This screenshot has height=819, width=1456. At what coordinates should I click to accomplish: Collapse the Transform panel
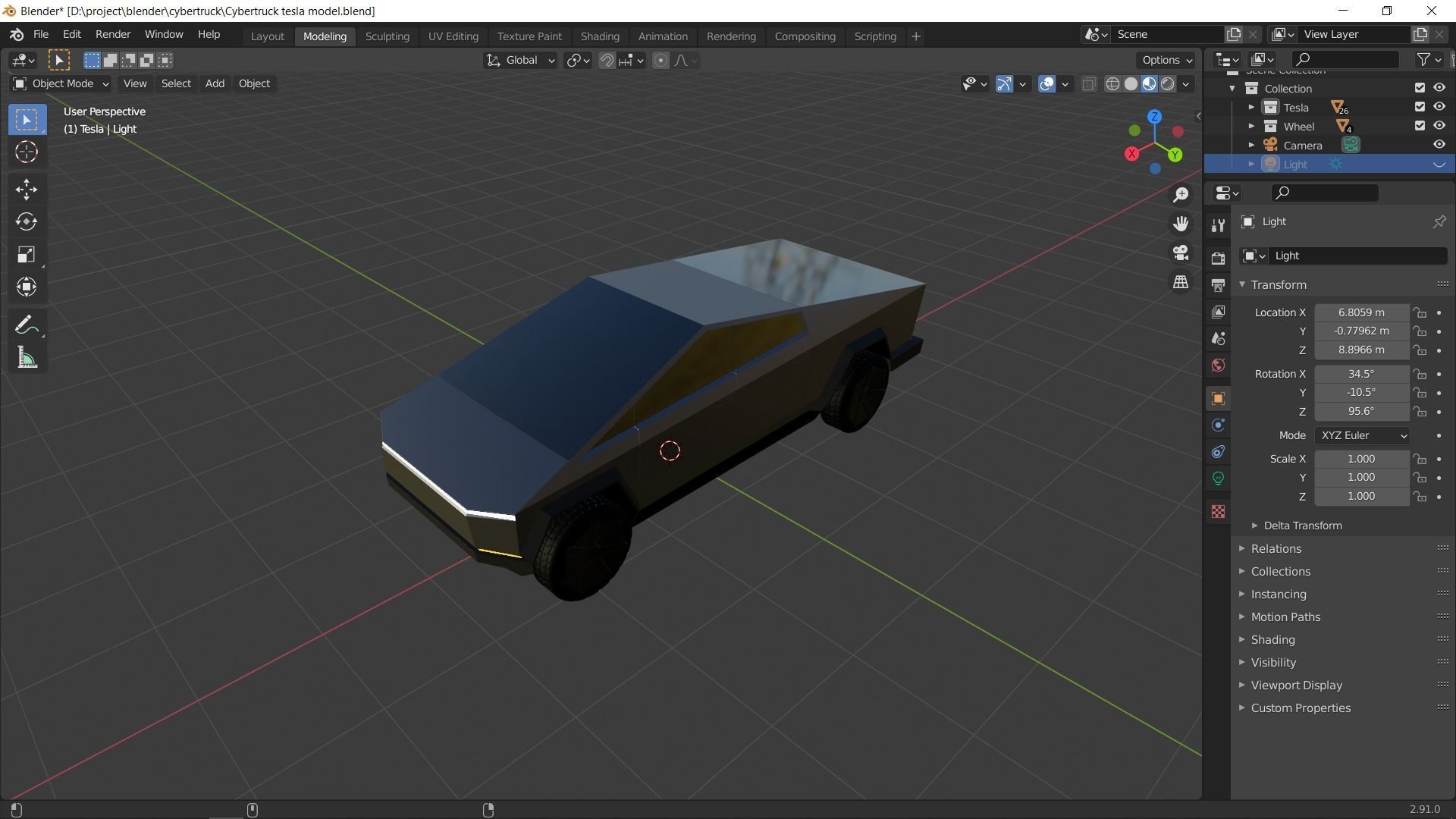[x=1278, y=284]
